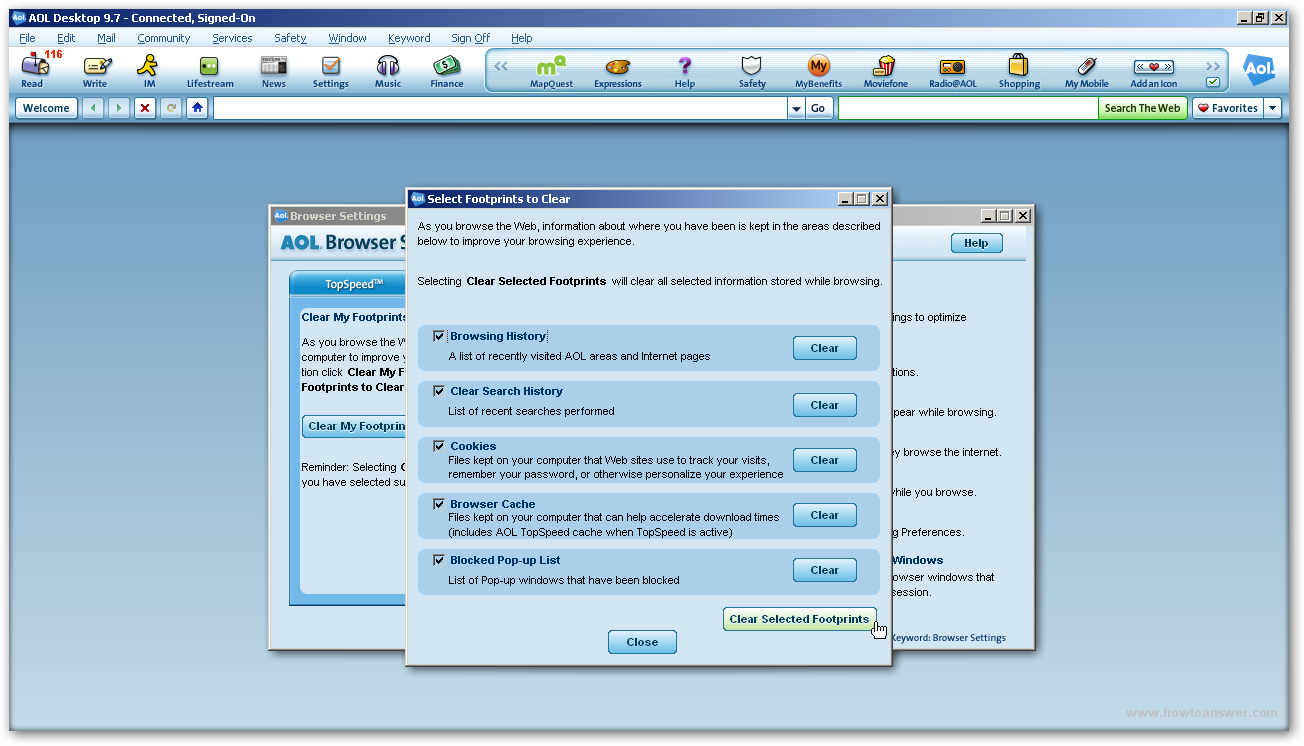This screenshot has height=746, width=1304.
Task: Open the File menu
Action: click(27, 38)
